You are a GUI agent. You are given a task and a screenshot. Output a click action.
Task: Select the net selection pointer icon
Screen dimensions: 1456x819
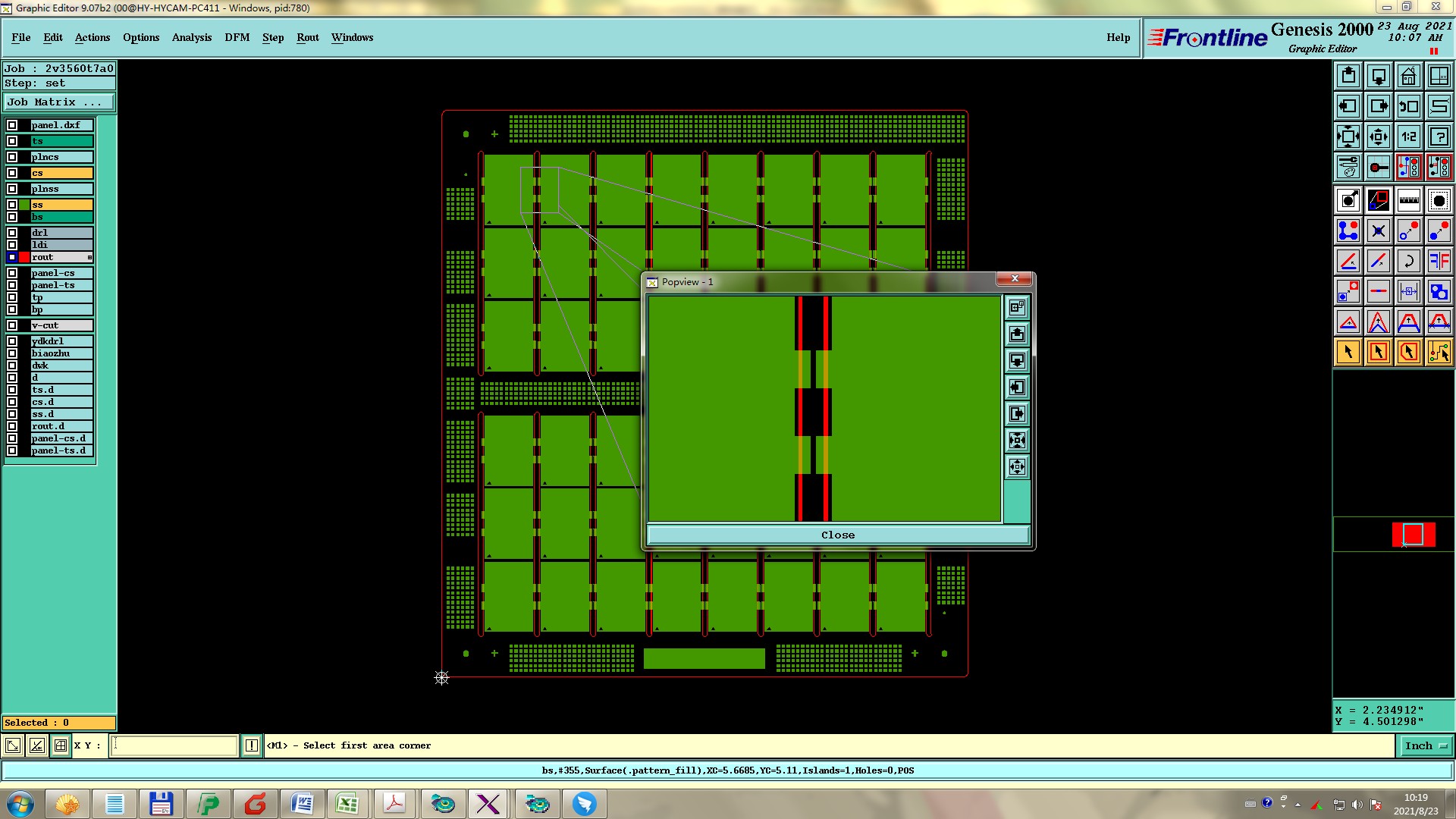[1439, 352]
